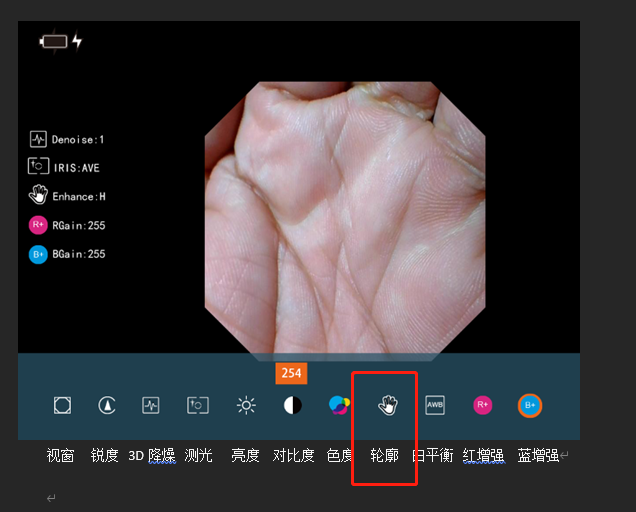
Task: Click the IRIS:AVE status entry
Action: (x=65, y=168)
